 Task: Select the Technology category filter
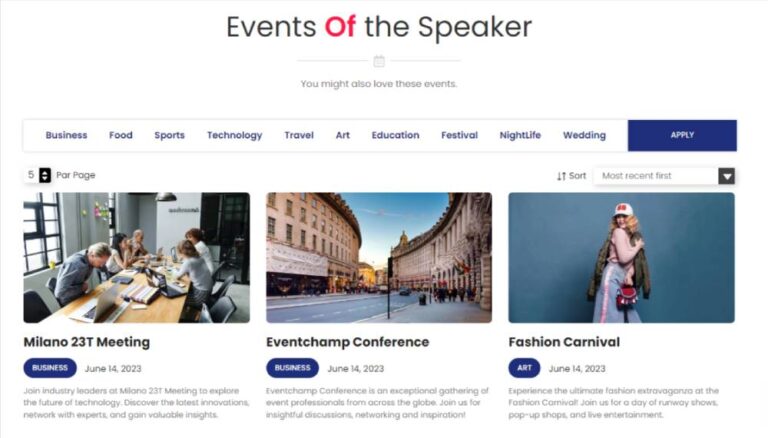coord(234,135)
